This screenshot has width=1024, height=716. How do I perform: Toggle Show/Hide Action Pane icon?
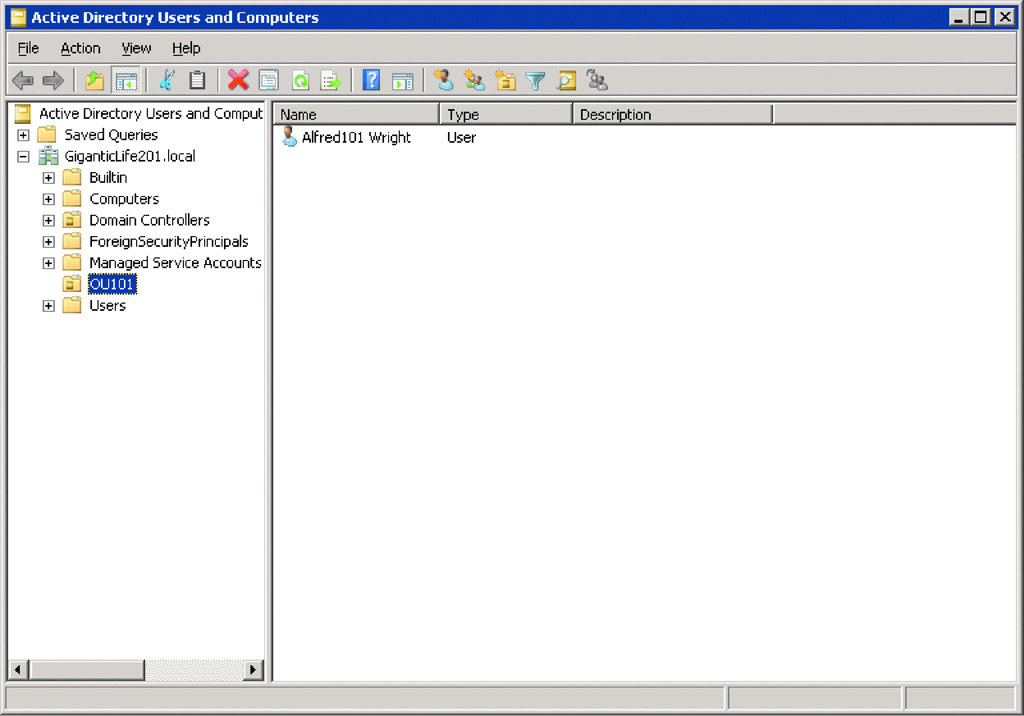coord(402,81)
